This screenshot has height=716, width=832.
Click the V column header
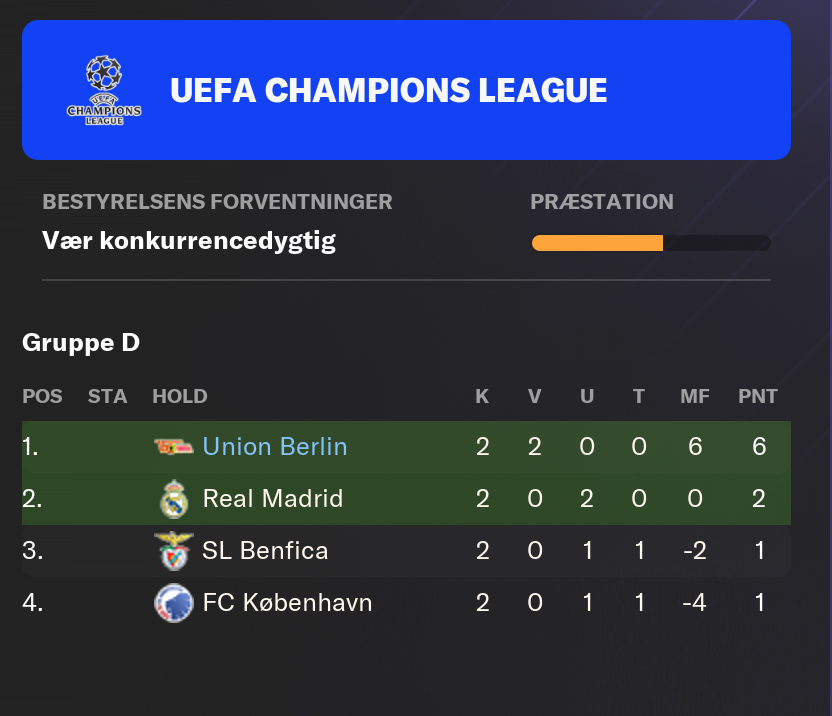(534, 396)
